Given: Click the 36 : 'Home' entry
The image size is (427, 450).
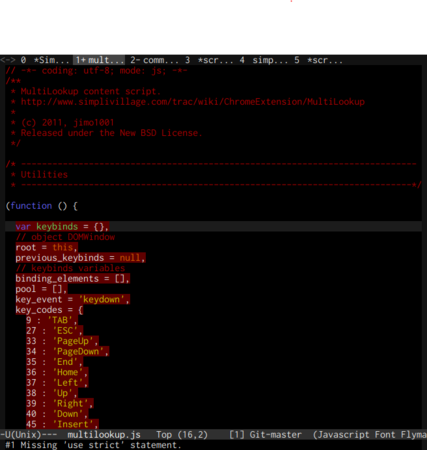Looking at the screenshot, I should point(57,372).
